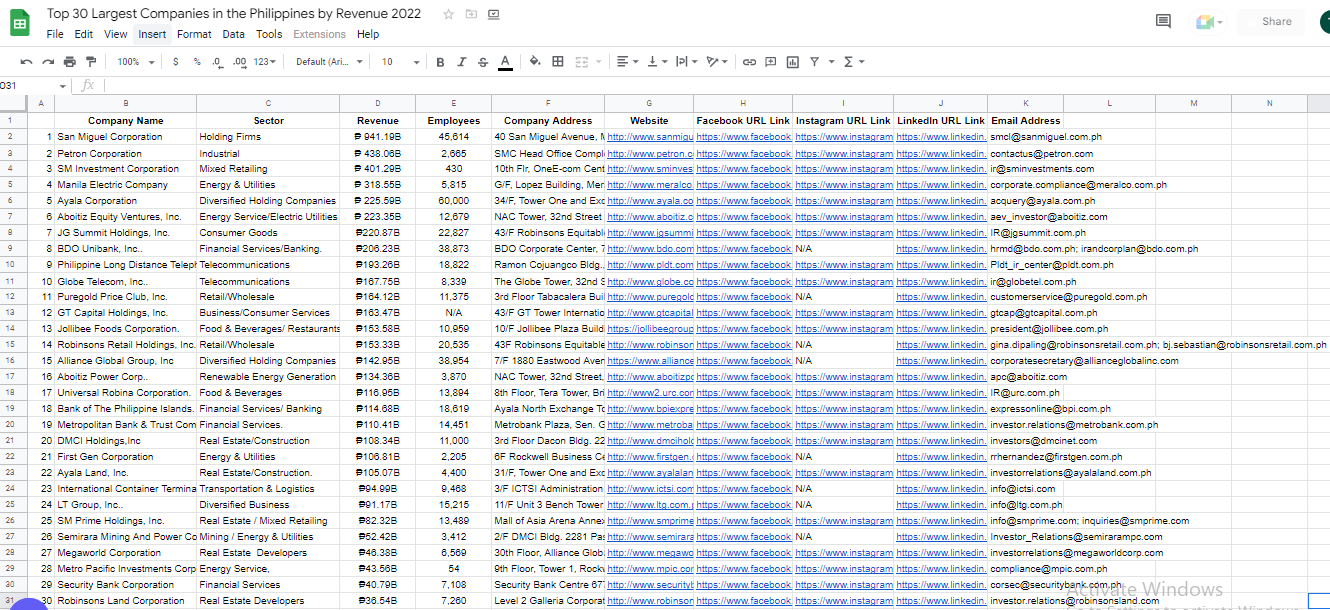Click the Merge cells icon
The height and width of the screenshot is (610, 1330).
(x=582, y=62)
